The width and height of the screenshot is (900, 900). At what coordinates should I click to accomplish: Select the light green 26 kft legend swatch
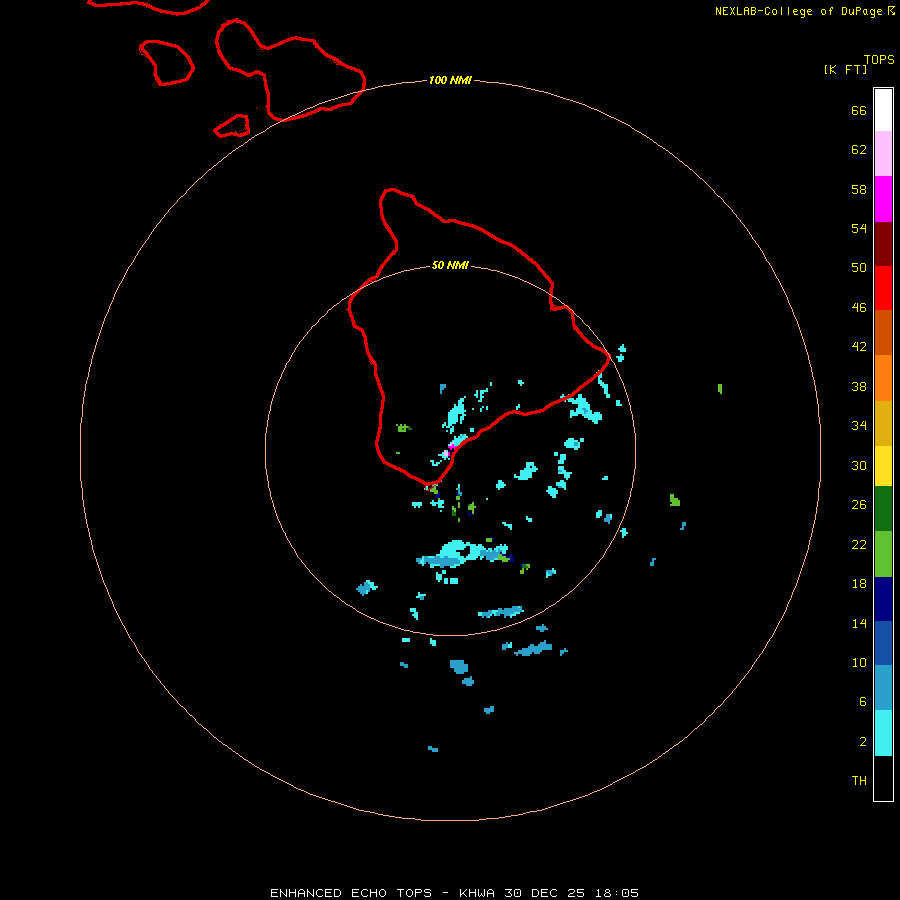click(x=883, y=554)
